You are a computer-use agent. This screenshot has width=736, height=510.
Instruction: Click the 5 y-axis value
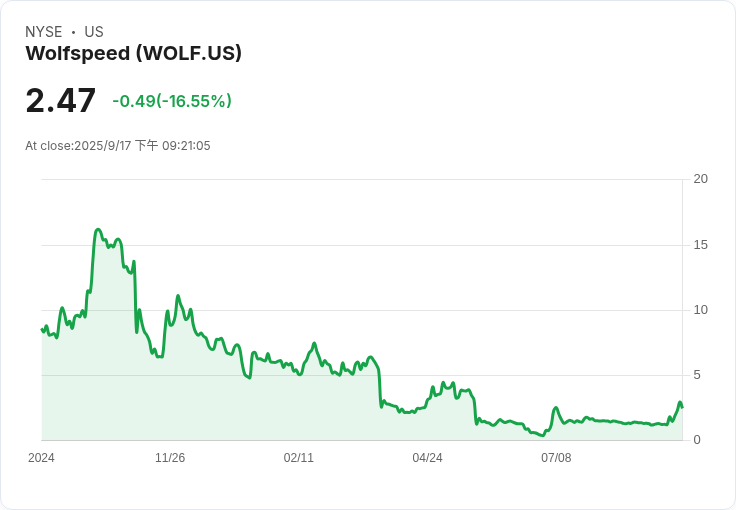point(697,375)
